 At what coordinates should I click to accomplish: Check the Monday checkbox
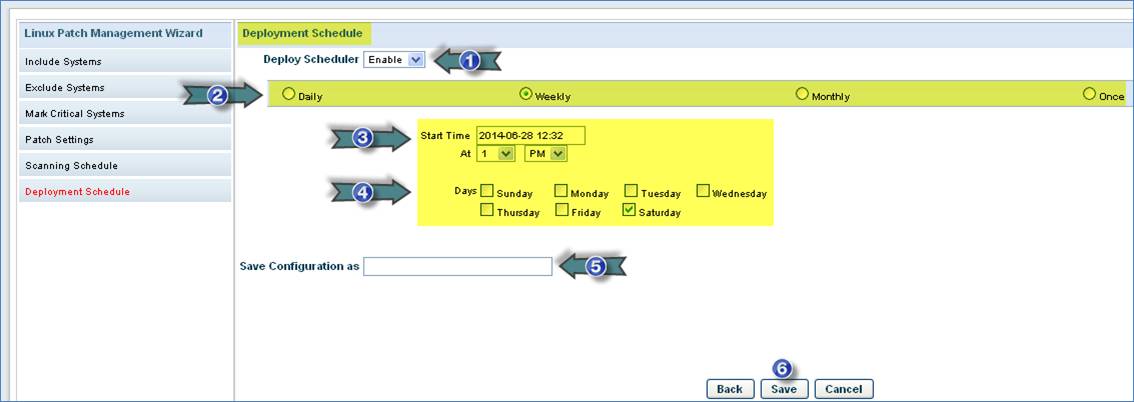pyautogui.click(x=561, y=192)
